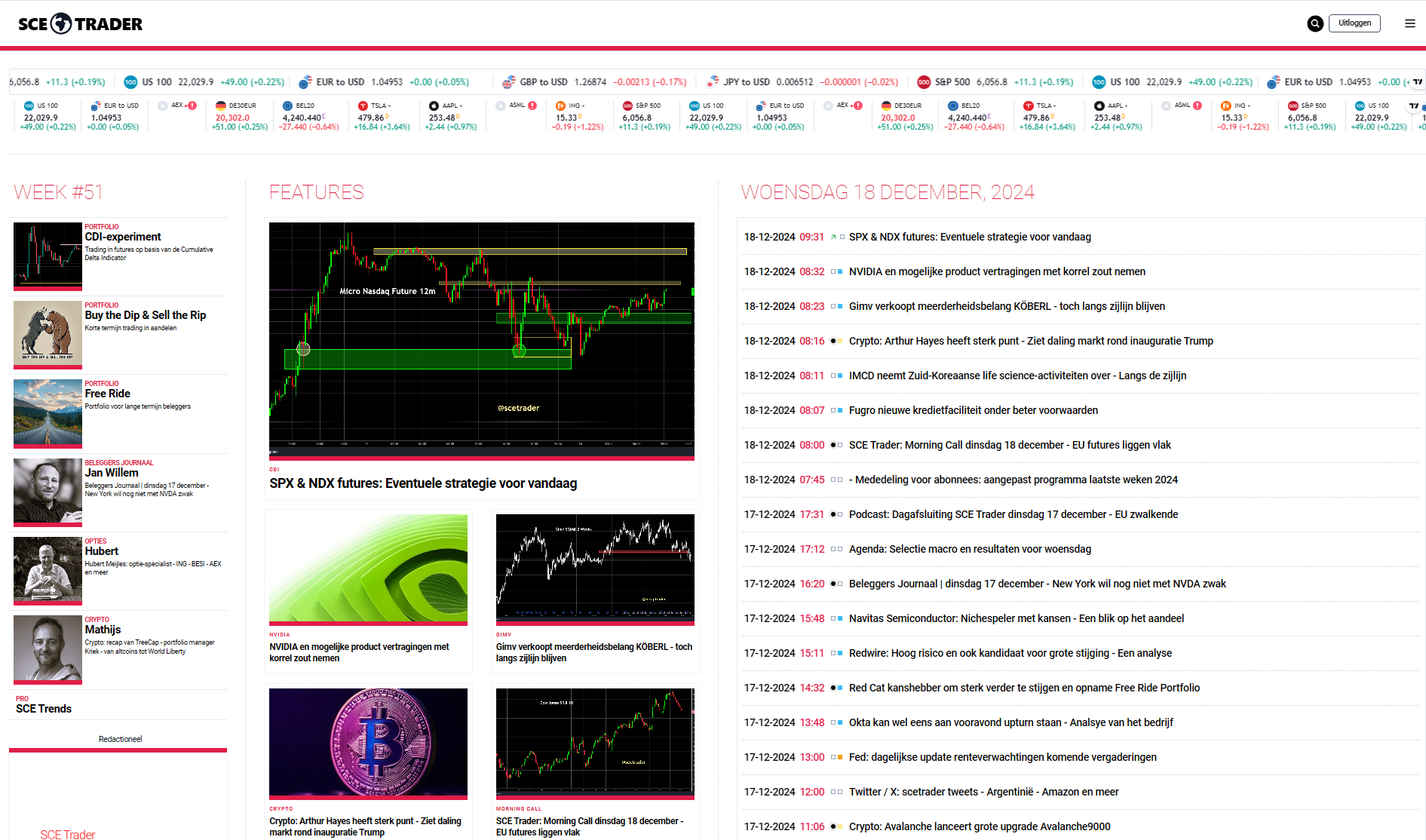Viewport: 1426px width, 840px height.
Task: Open the GBP to USD quote in the ticker
Action: tap(594, 82)
